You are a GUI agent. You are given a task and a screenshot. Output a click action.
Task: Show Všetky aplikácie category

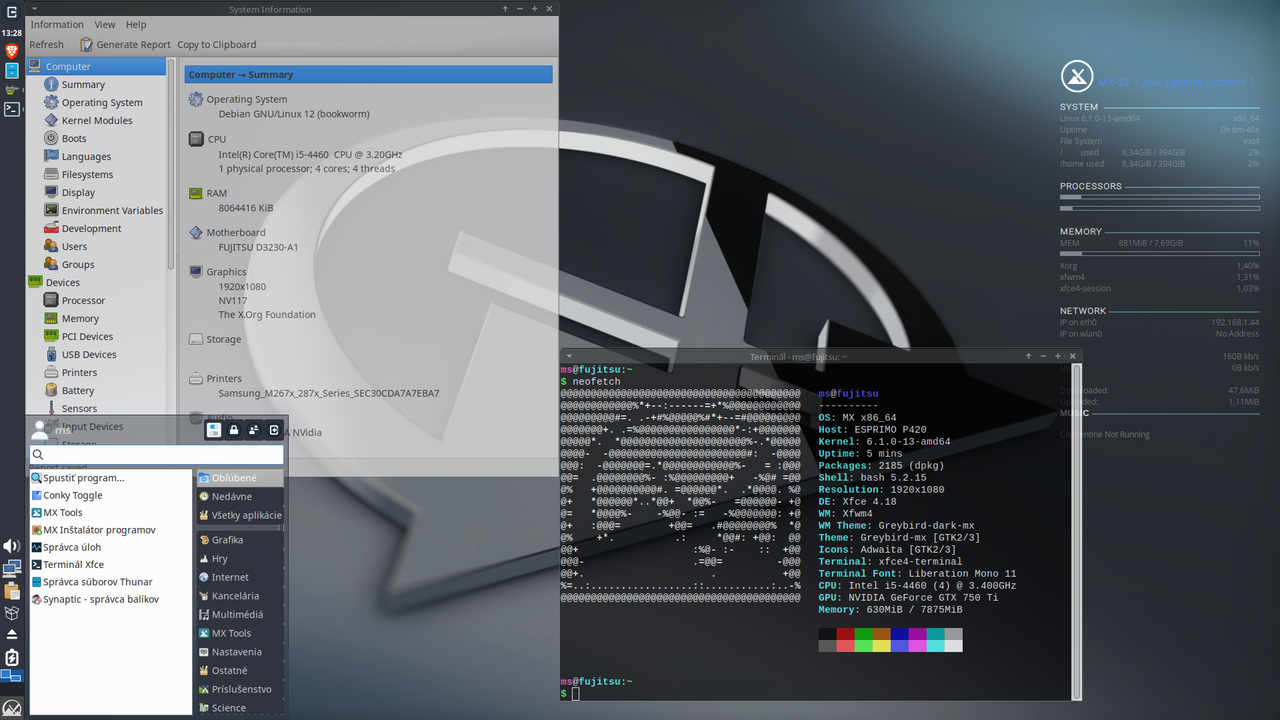(x=240, y=516)
